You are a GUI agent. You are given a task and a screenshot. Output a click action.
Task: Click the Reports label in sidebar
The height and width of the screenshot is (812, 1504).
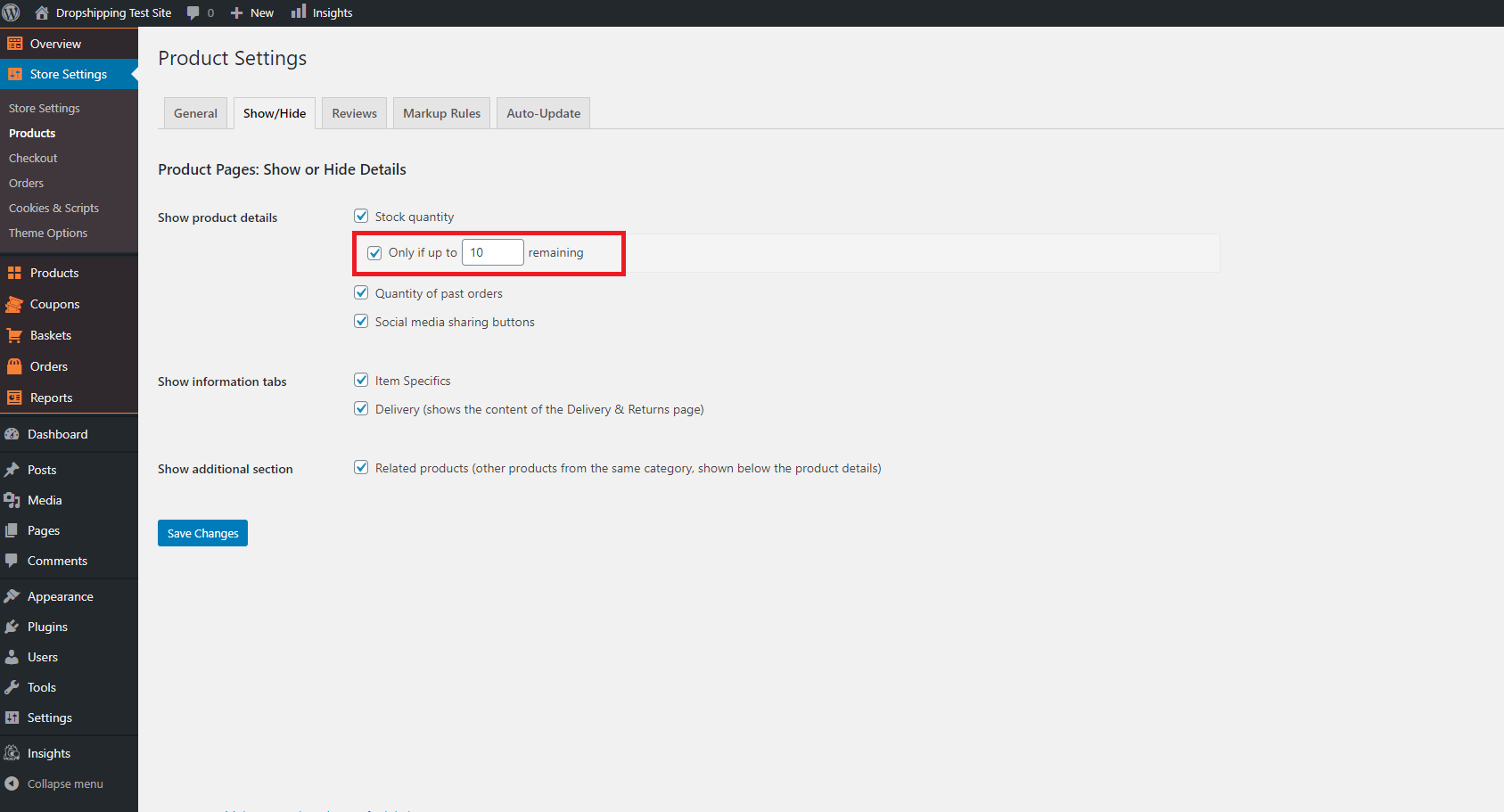tap(52, 398)
